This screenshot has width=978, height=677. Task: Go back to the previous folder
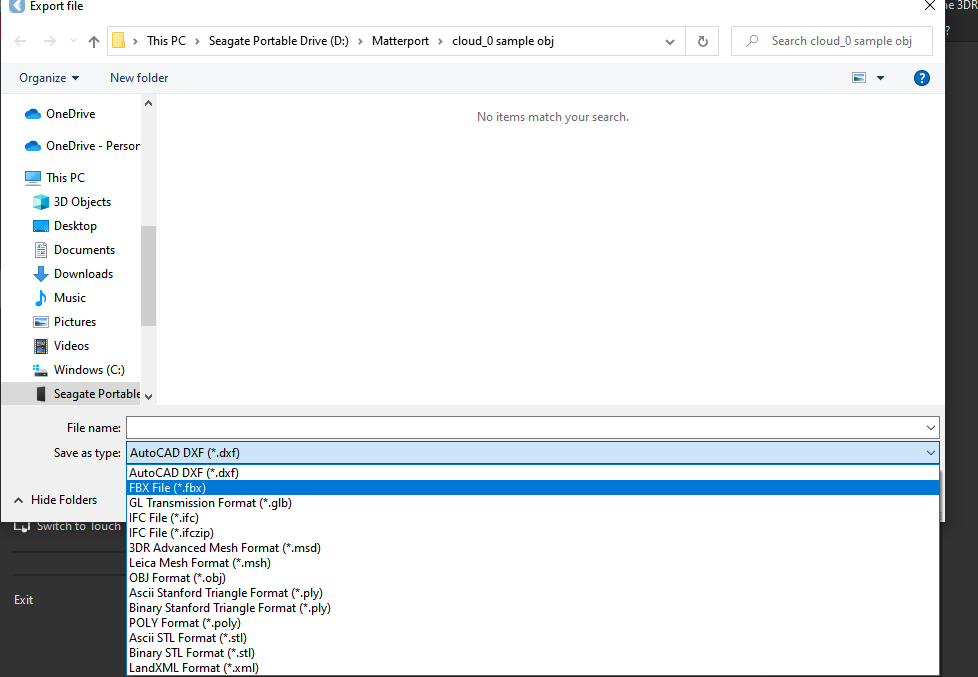(x=20, y=41)
